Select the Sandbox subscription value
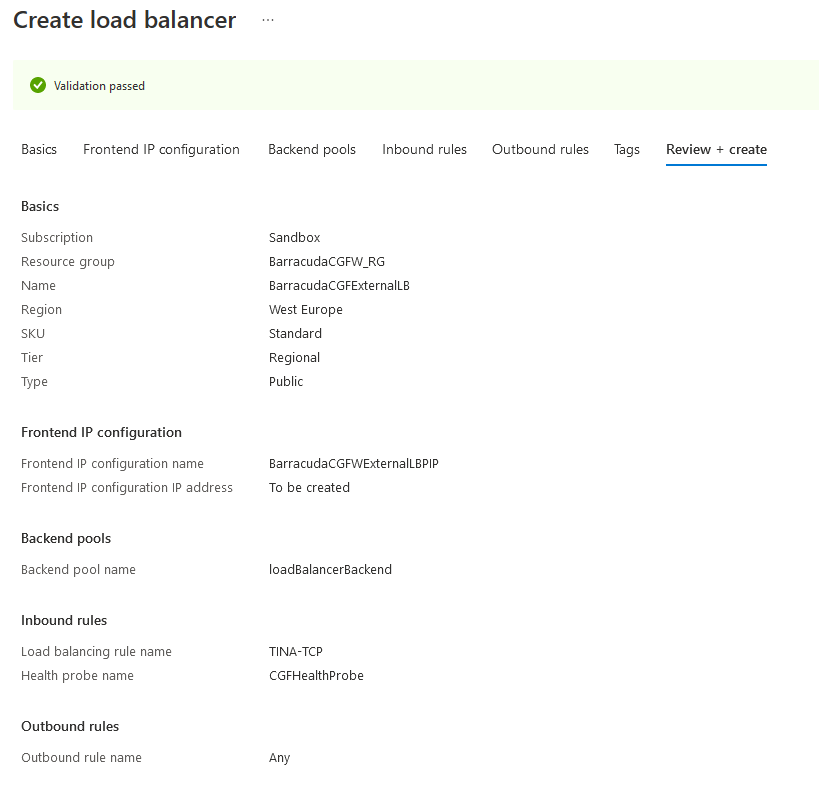The height and width of the screenshot is (794, 819). point(294,237)
